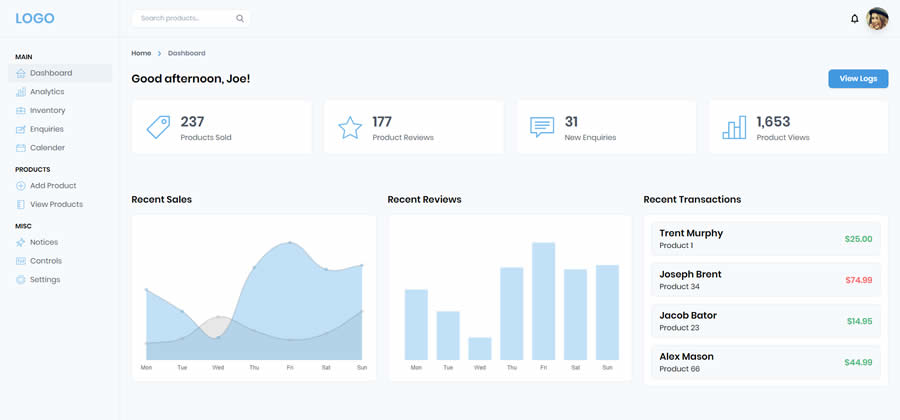Click the Products Sold tag icon

point(158,127)
